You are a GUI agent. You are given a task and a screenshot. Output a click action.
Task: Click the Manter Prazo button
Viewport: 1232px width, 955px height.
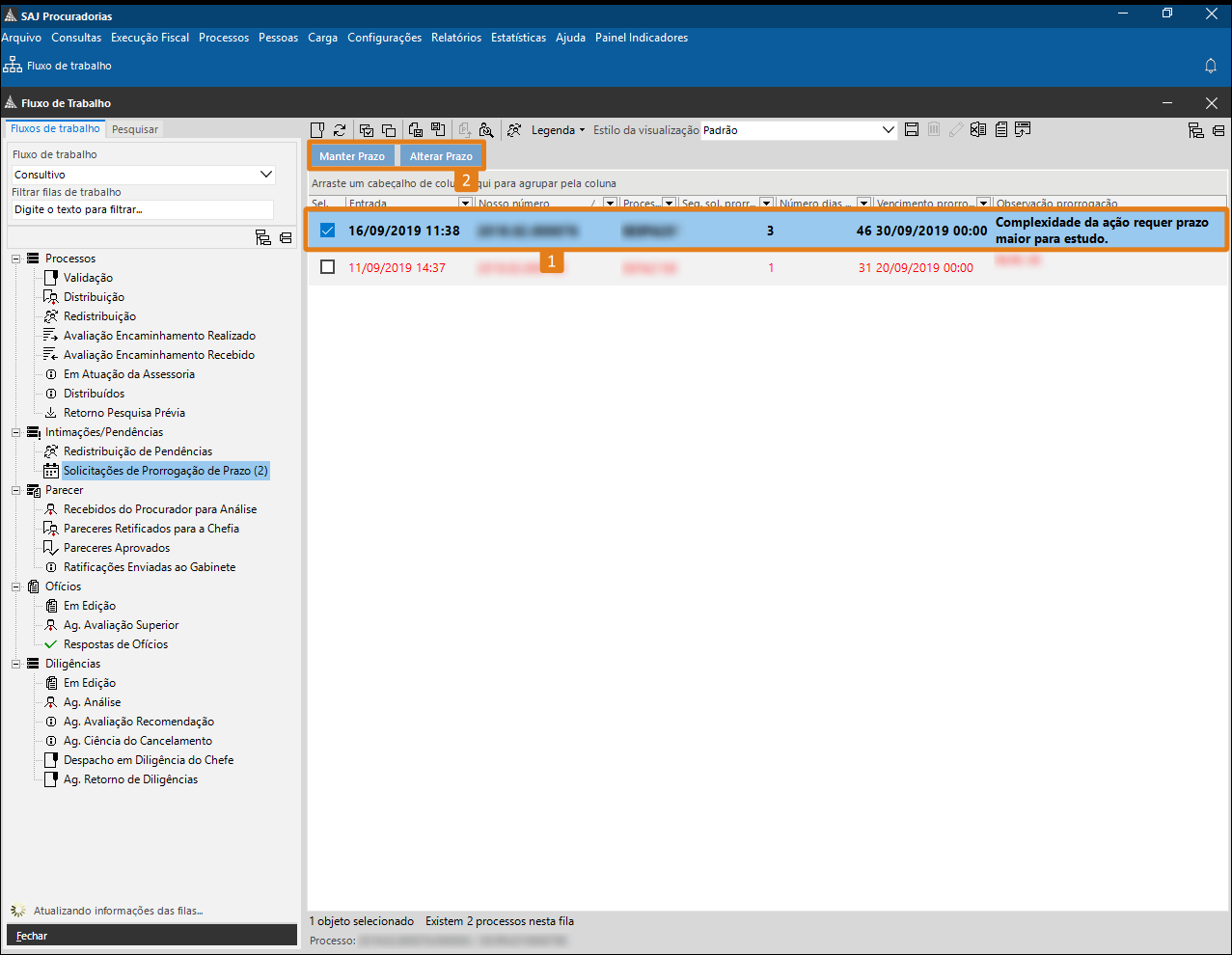pos(352,156)
